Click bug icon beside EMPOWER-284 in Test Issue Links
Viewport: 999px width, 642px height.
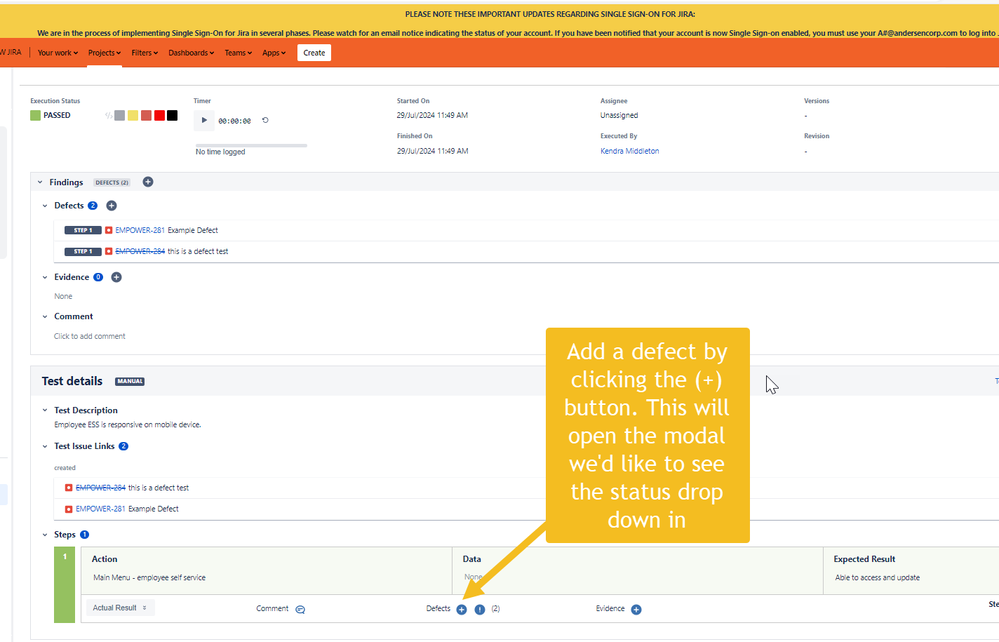(x=69, y=488)
